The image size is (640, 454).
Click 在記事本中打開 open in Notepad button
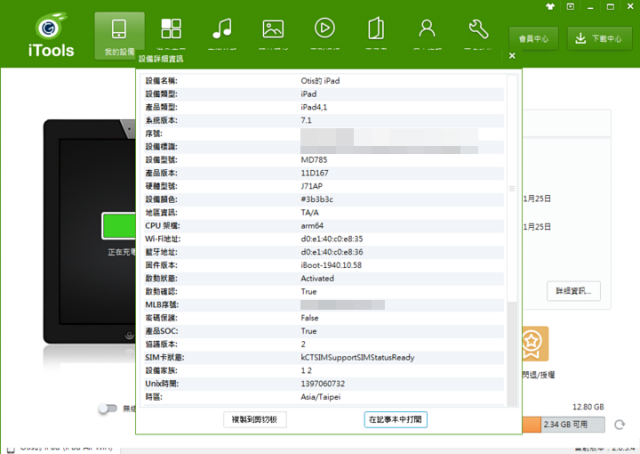click(396, 419)
